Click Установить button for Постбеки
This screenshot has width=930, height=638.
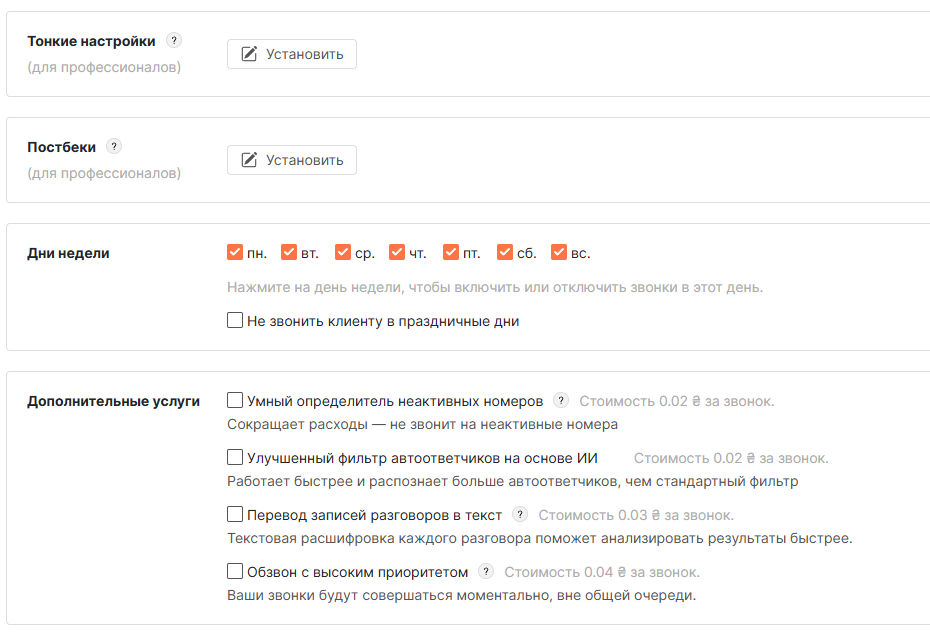tap(292, 160)
